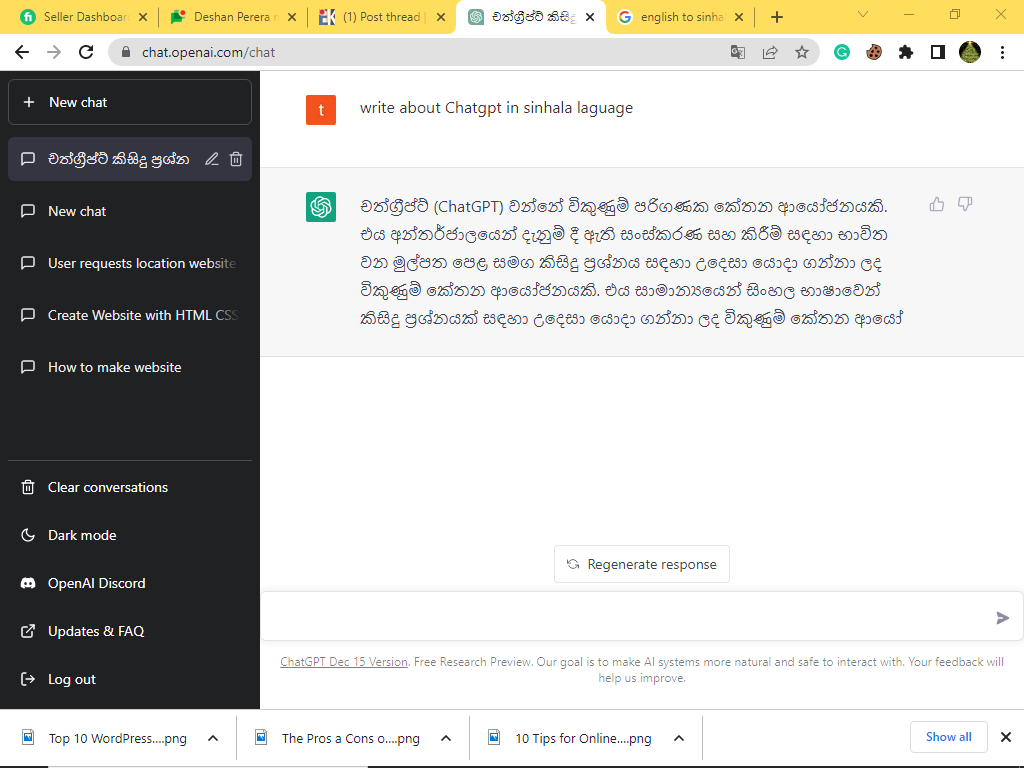
Task: Go forward using browser forward arrow
Action: [x=54, y=52]
